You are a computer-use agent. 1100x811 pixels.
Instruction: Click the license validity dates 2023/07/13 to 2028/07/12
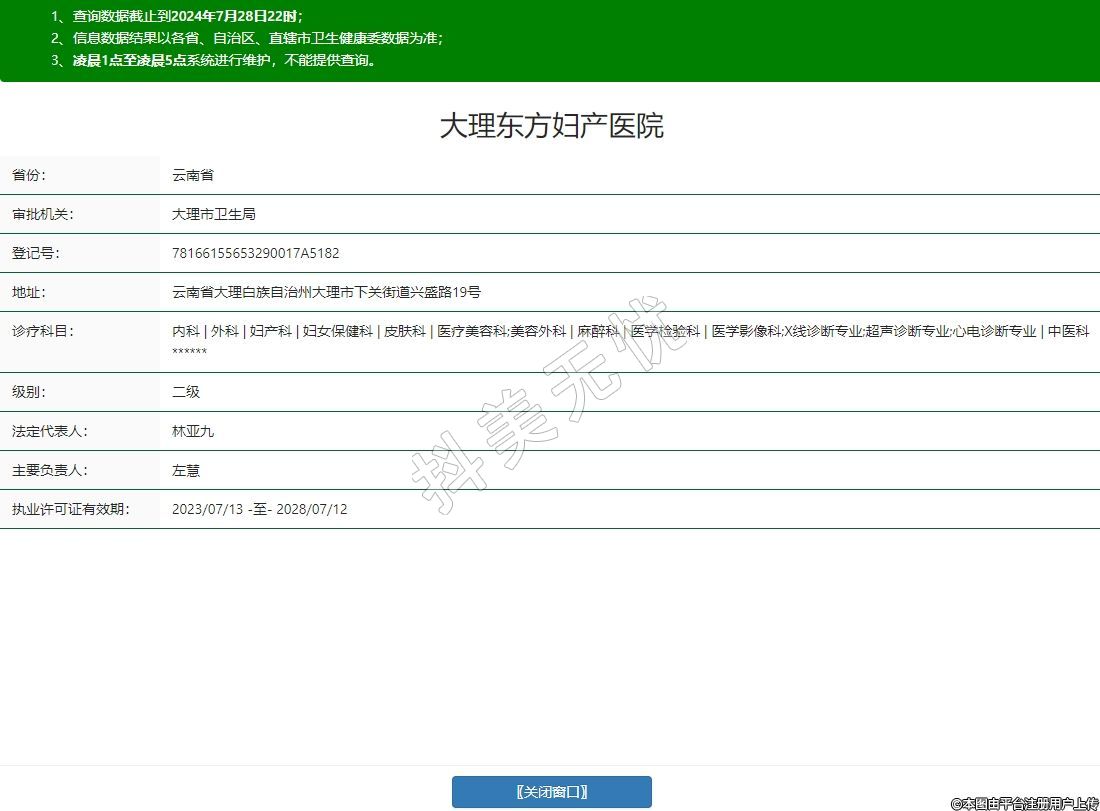(x=260, y=509)
